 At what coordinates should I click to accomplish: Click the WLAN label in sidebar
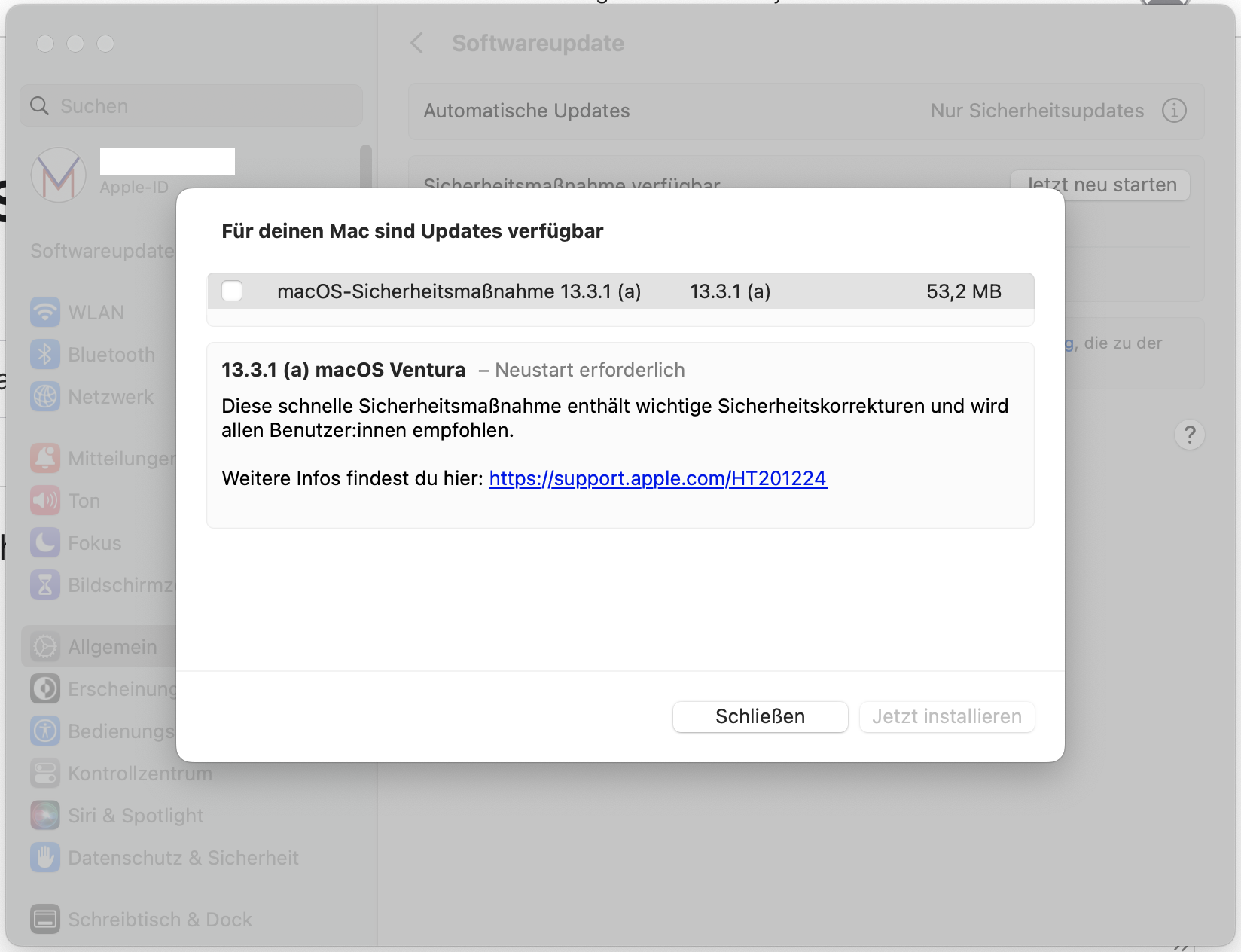coord(96,313)
